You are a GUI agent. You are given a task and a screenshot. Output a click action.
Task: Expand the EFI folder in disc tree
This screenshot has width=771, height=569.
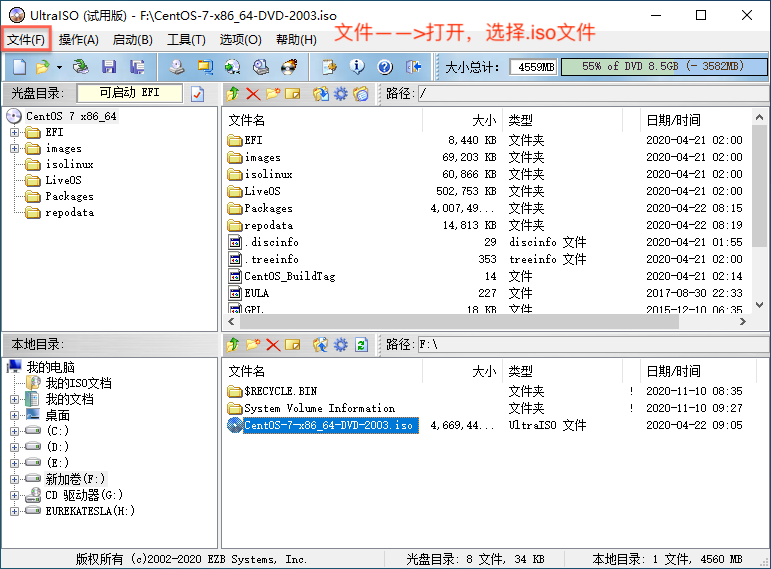click(x=14, y=132)
